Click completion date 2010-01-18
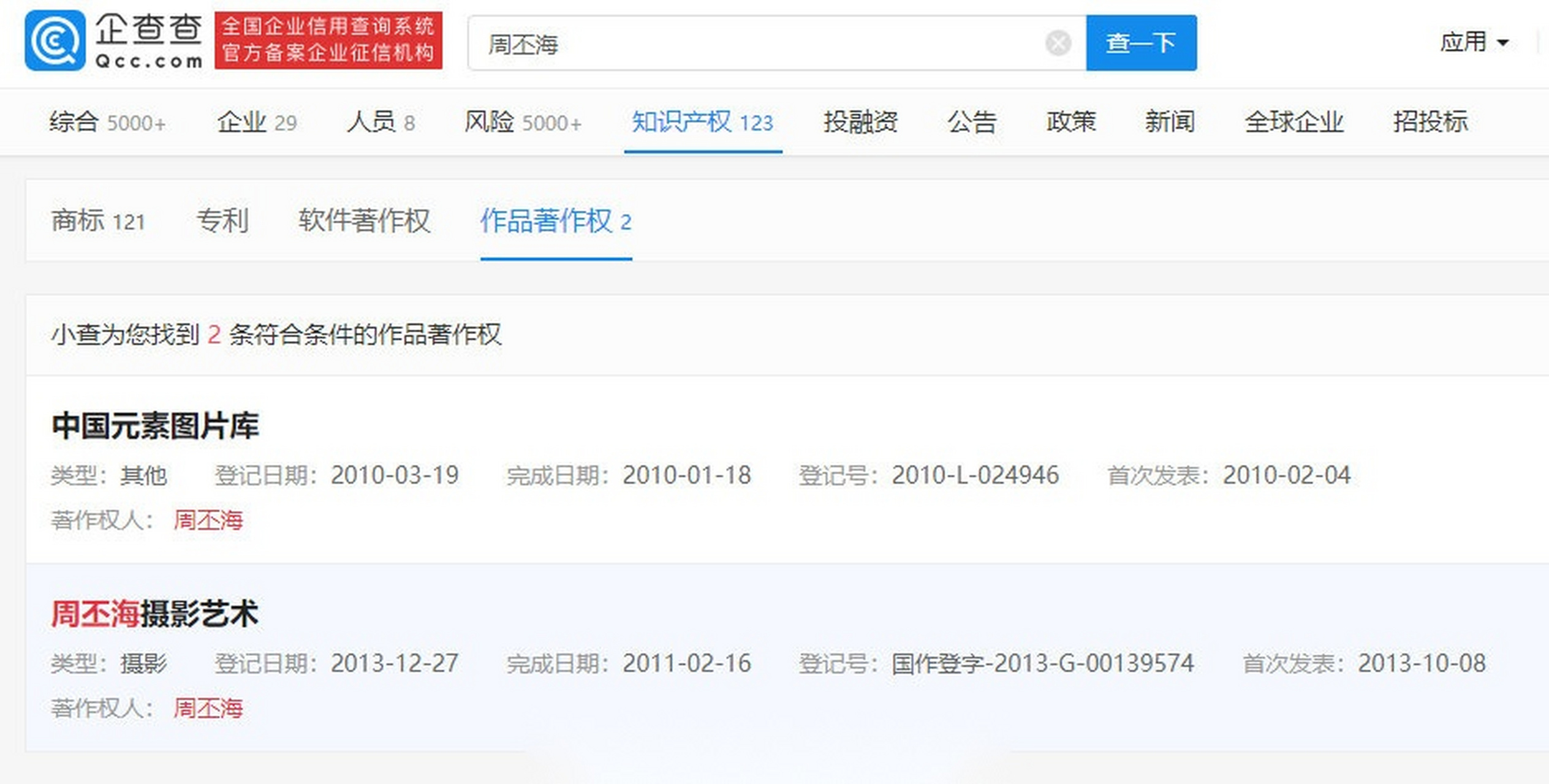This screenshot has height=784, width=1549. (687, 475)
